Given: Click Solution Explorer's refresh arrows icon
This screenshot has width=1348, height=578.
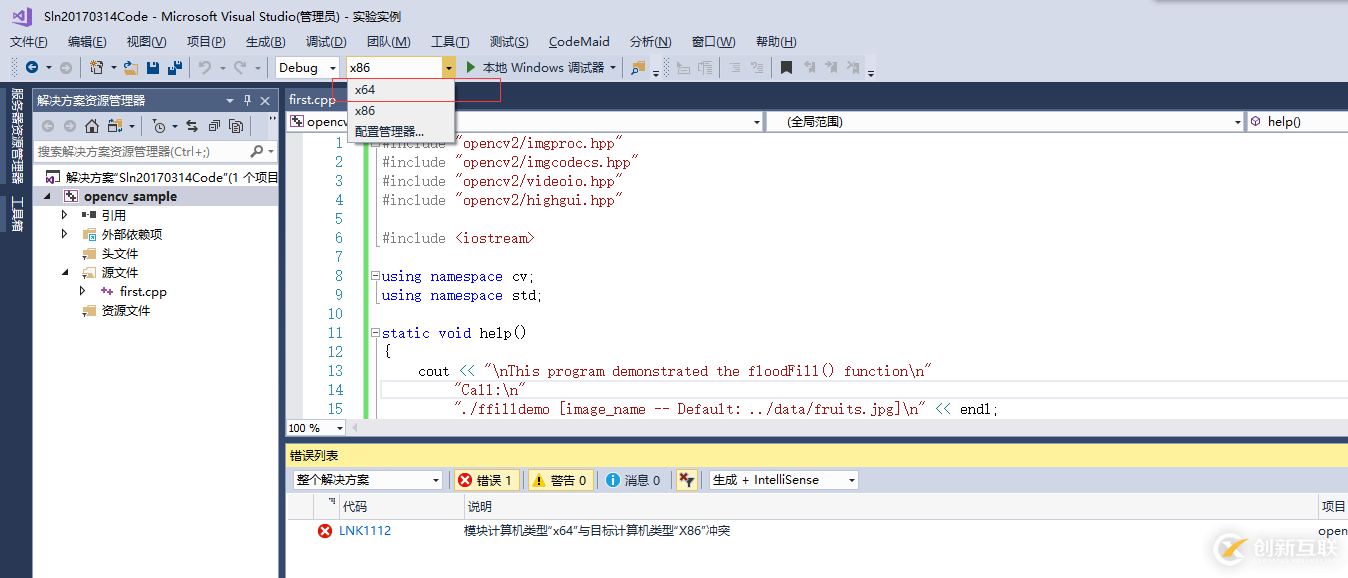Looking at the screenshot, I should [x=191, y=126].
